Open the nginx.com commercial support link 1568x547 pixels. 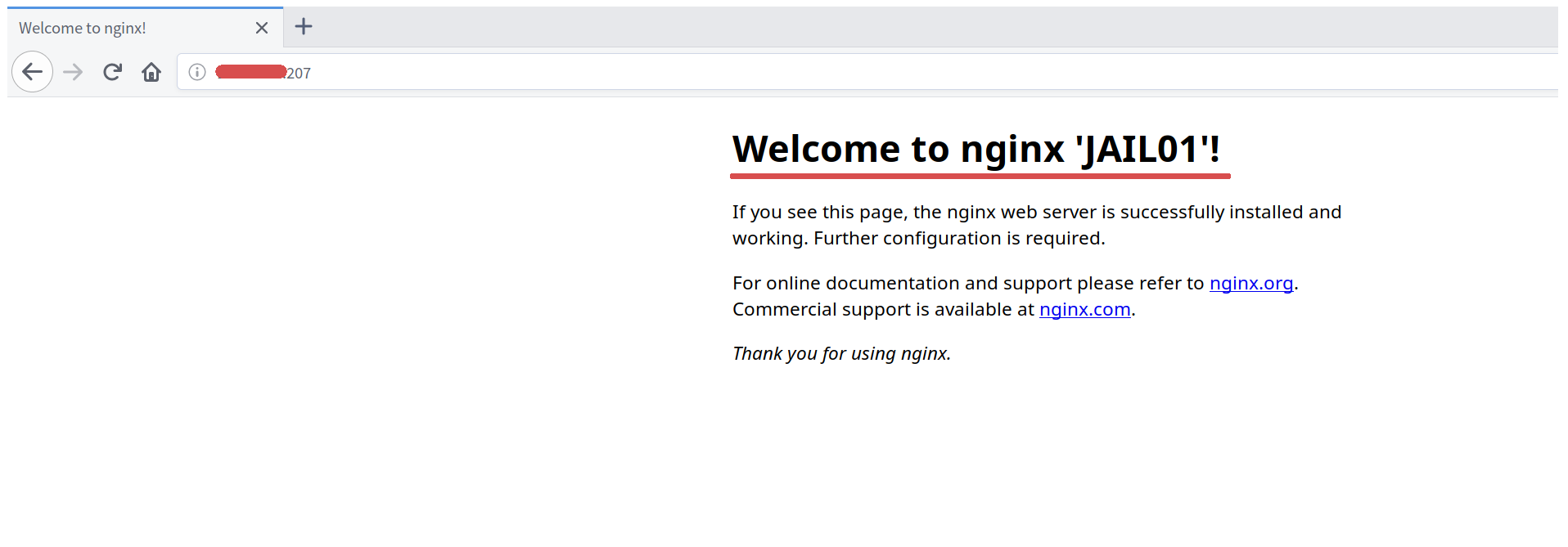pyautogui.click(x=1085, y=309)
